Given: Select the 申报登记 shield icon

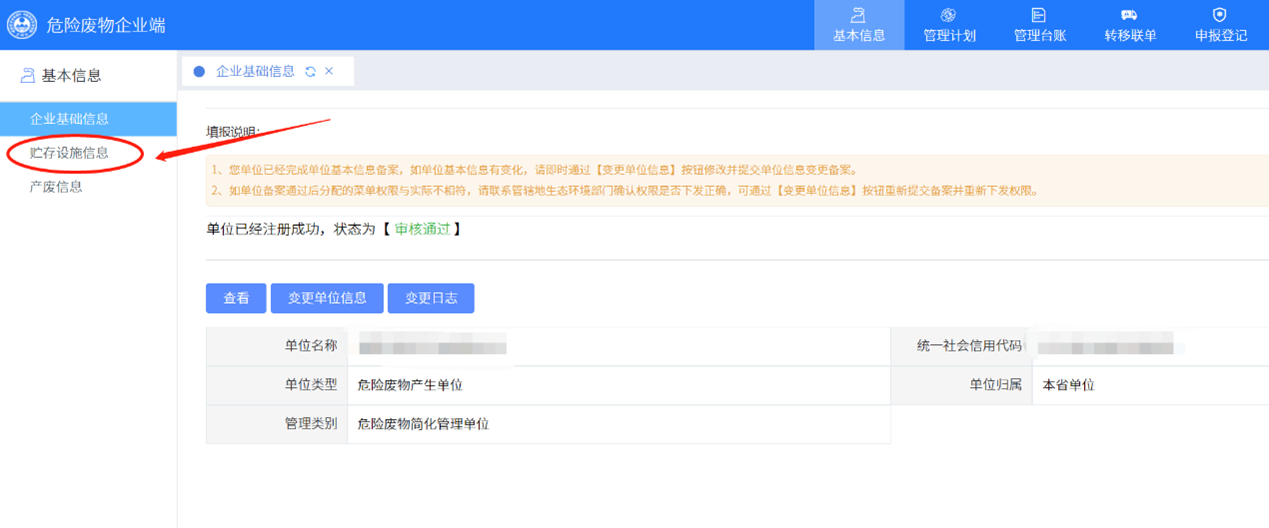Looking at the screenshot, I should coord(1219,15).
